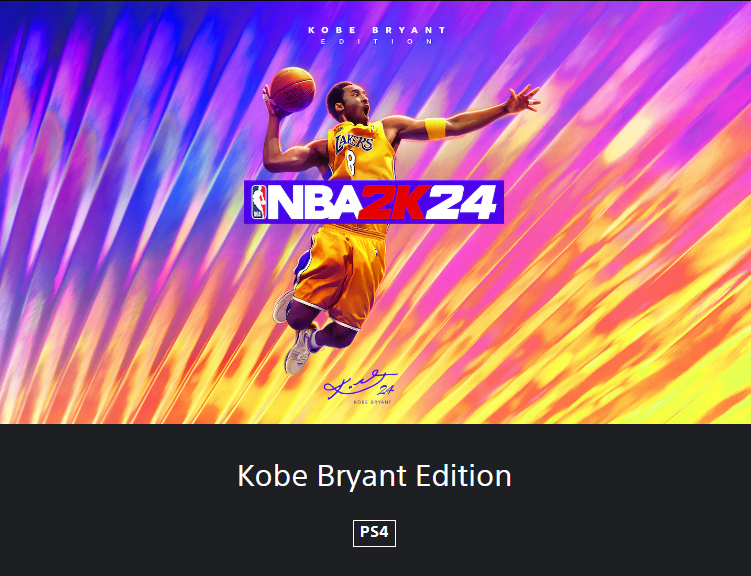Click KOBE BRYANT text at cover top

point(377,30)
